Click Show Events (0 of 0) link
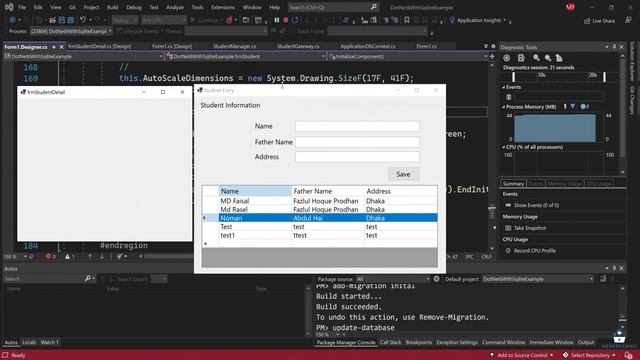Image resolution: width=640 pixels, height=360 pixels. pos(536,205)
